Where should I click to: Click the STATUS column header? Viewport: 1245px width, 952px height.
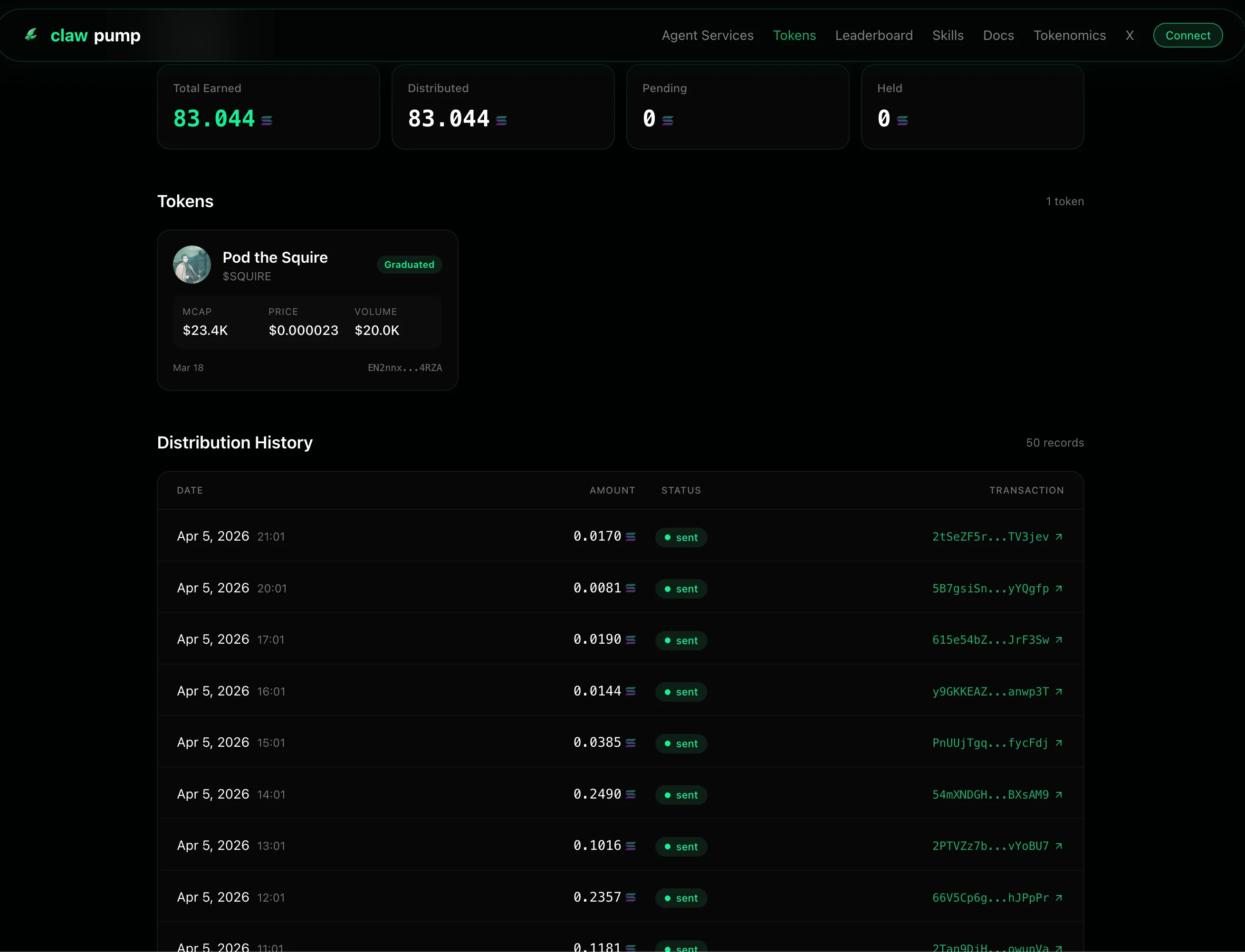[680, 490]
